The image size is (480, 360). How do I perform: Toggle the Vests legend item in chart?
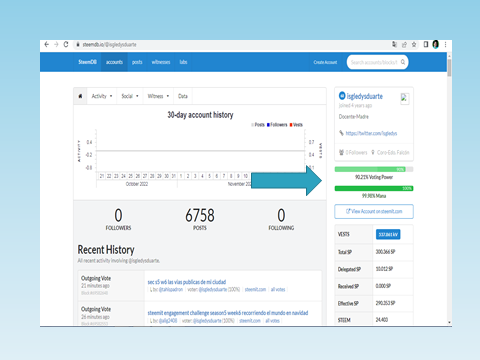point(296,125)
